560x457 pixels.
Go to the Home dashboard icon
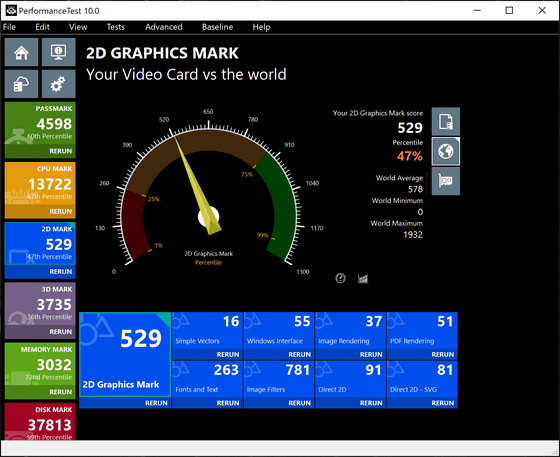coord(21,52)
